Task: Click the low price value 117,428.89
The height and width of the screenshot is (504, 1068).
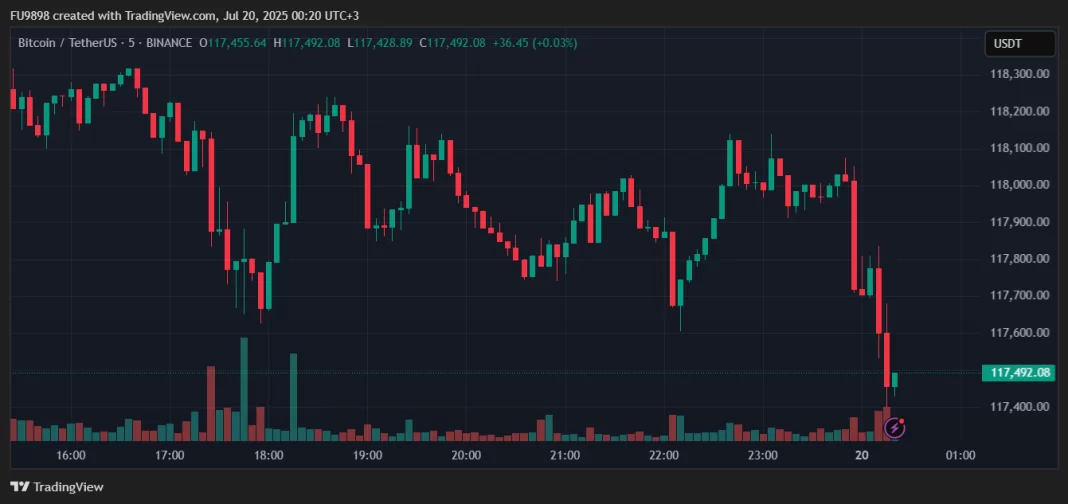Action: (x=385, y=43)
